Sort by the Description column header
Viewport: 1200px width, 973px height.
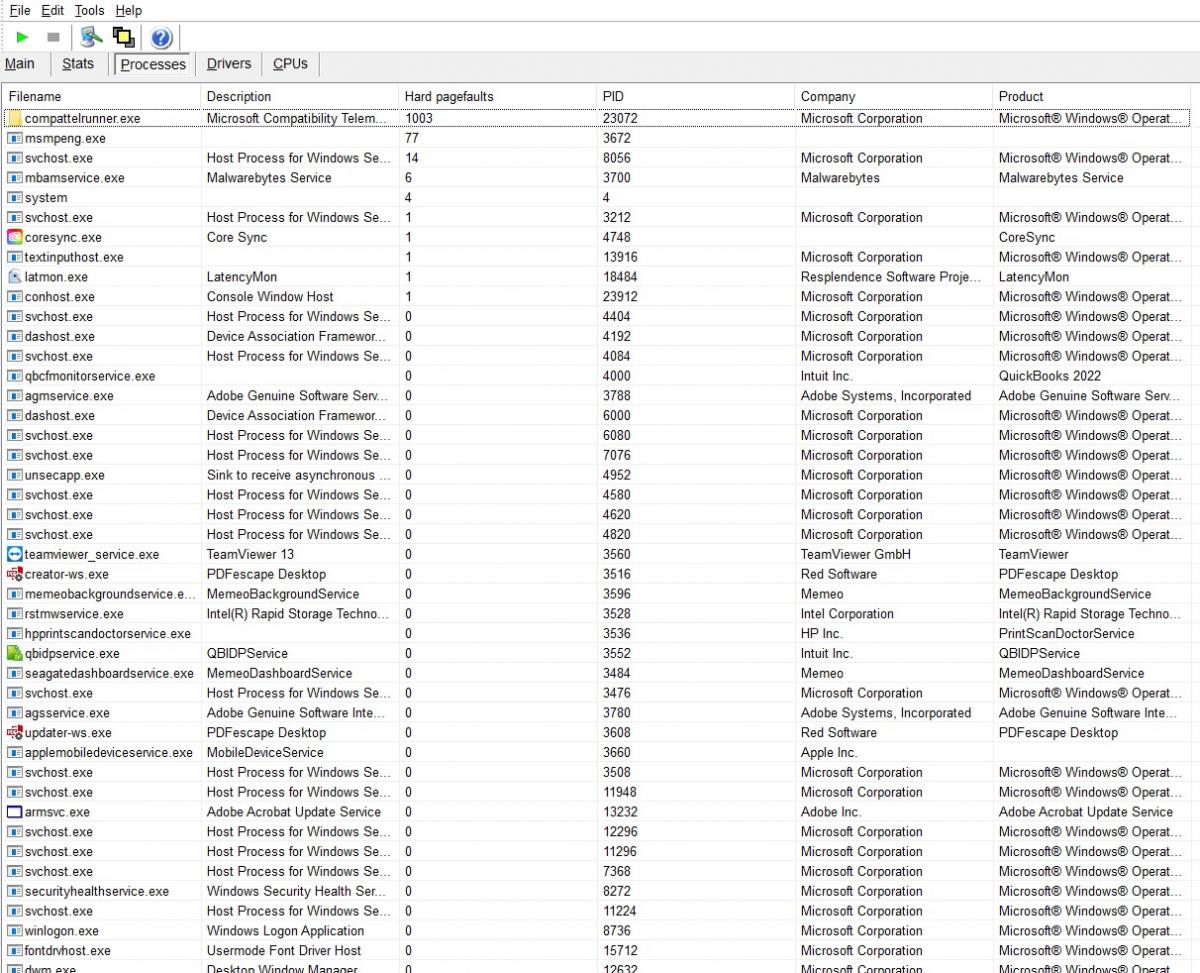pos(298,96)
